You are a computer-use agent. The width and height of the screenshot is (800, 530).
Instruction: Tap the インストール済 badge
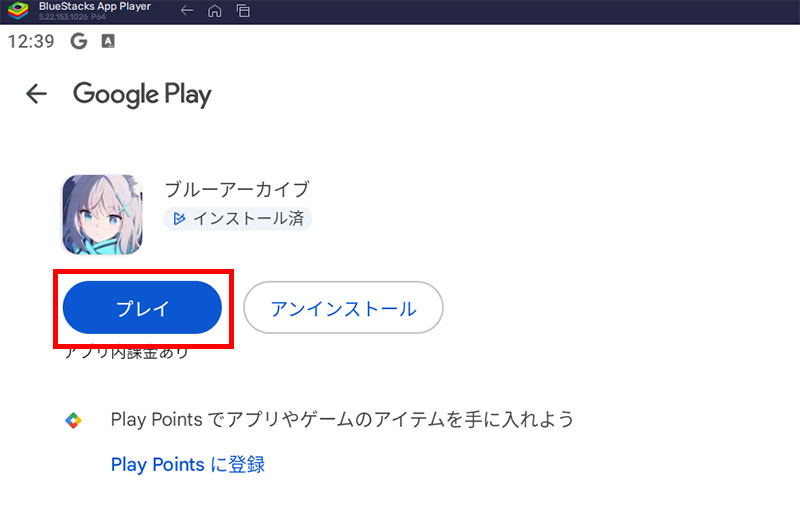tap(239, 218)
